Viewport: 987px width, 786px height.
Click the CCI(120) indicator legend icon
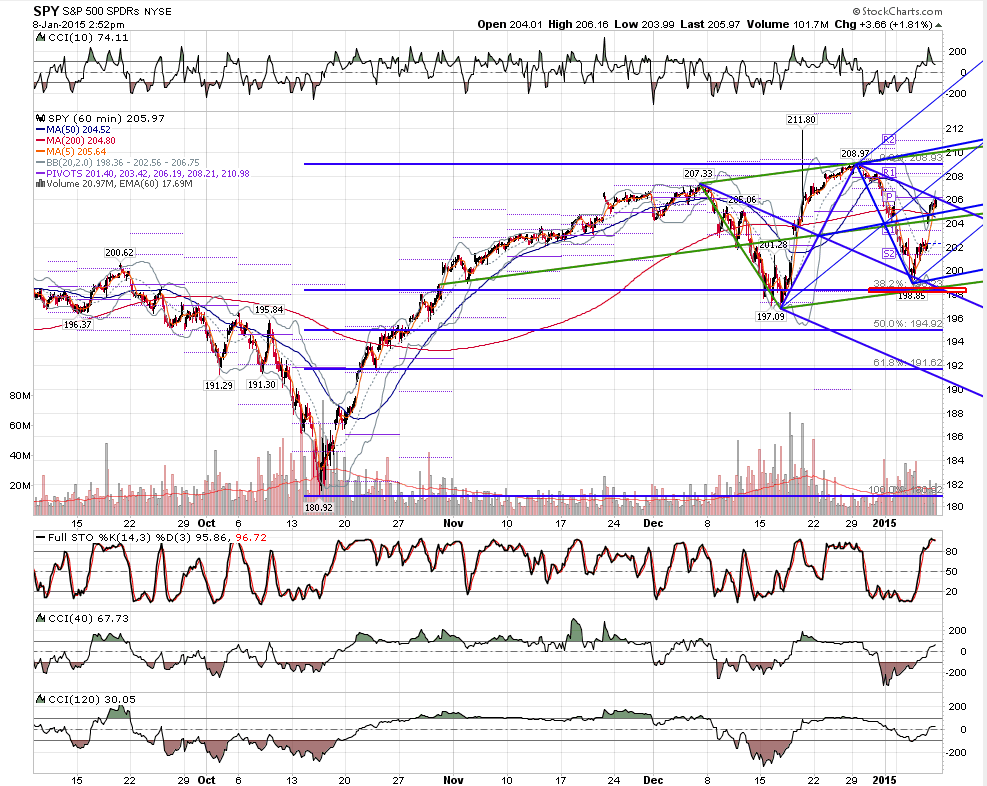pyautogui.click(x=40, y=699)
